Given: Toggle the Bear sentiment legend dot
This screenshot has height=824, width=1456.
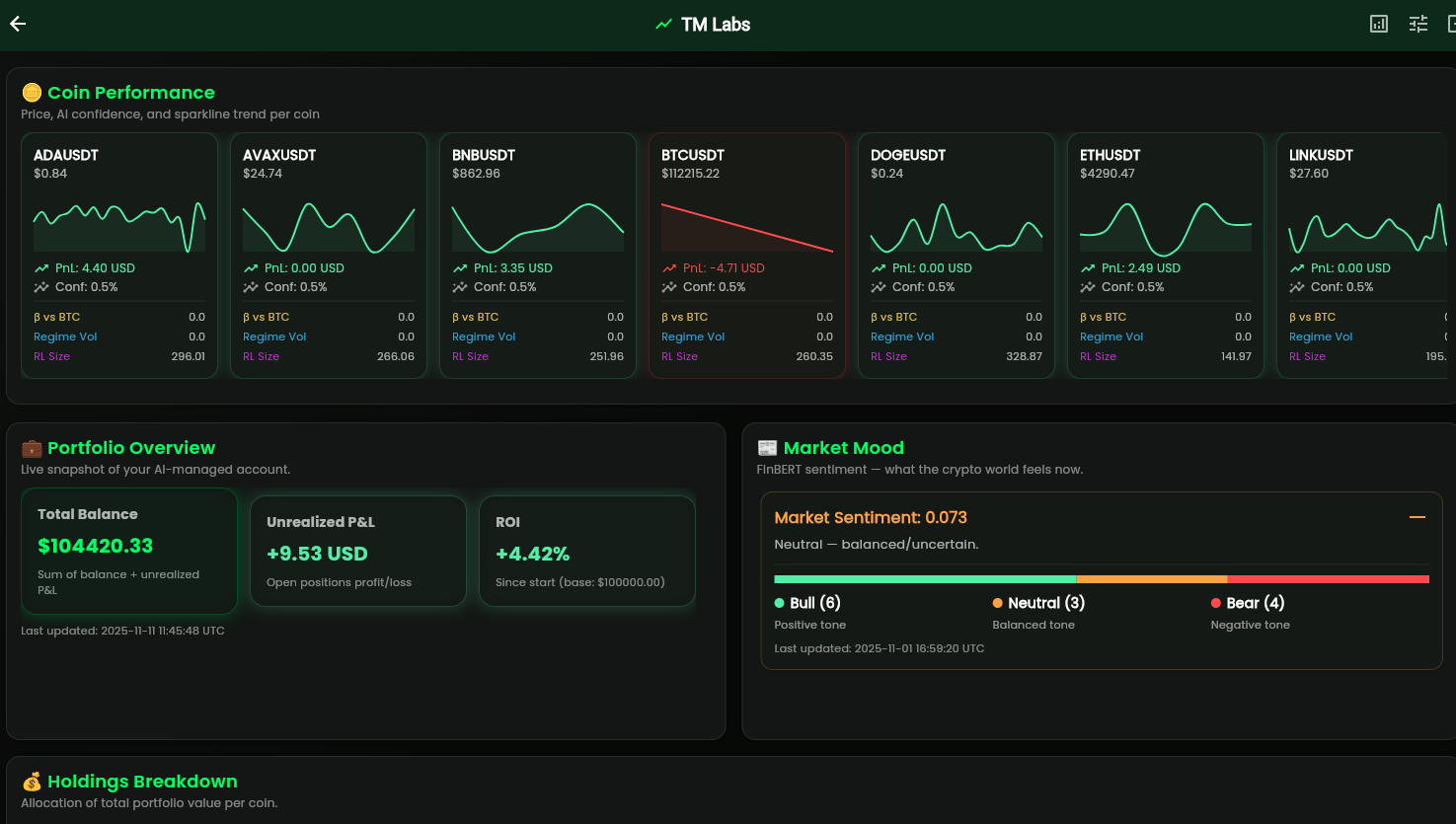Looking at the screenshot, I should [x=1217, y=602].
